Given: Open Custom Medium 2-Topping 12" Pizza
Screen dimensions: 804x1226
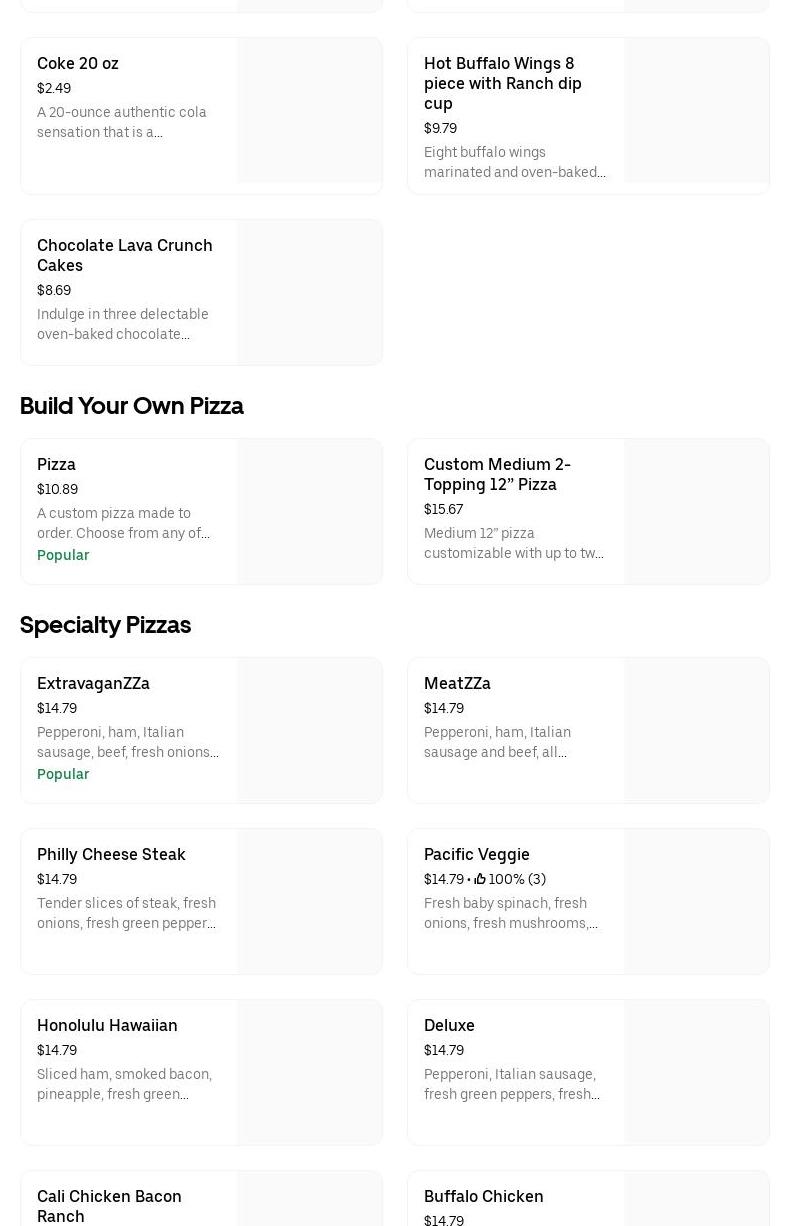Looking at the screenshot, I should pos(497,474).
